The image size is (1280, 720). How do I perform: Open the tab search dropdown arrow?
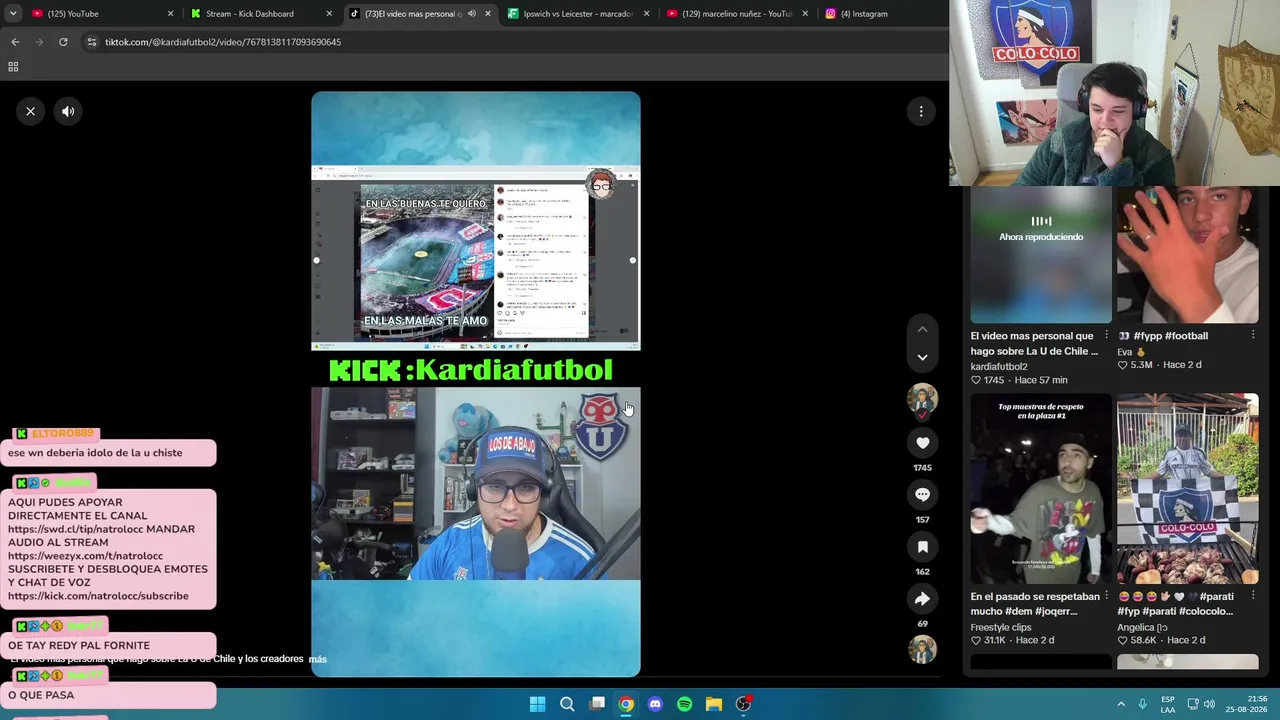(13, 14)
